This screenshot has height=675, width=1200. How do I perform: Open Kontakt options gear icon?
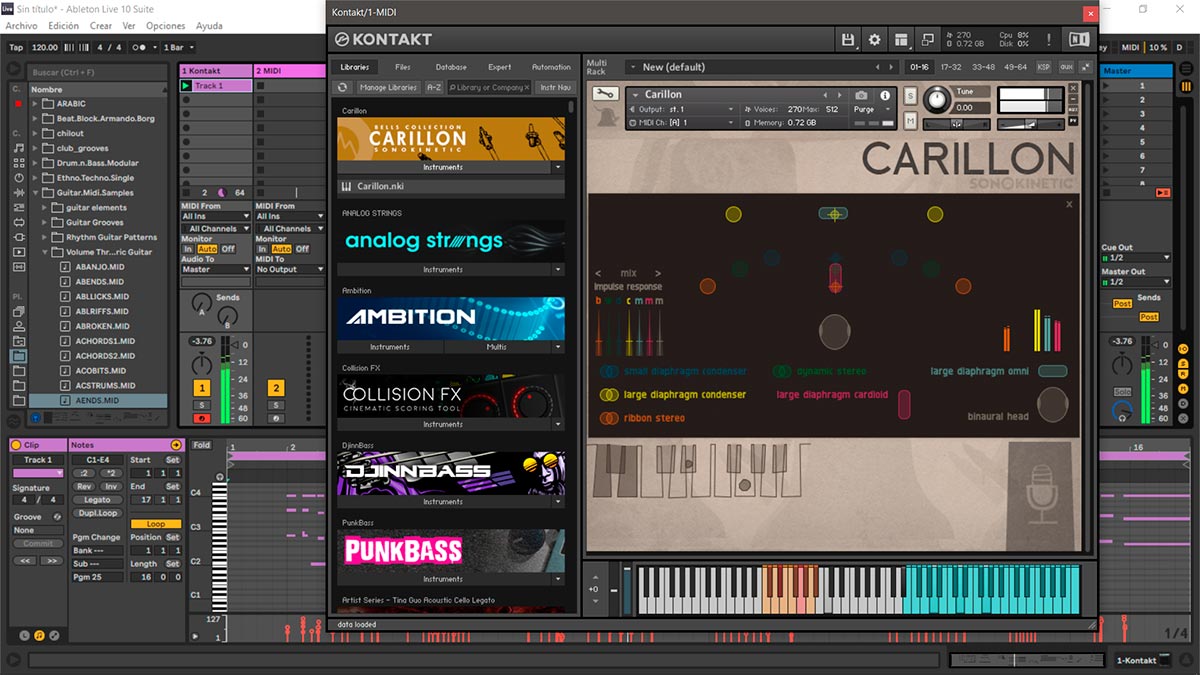tap(875, 39)
